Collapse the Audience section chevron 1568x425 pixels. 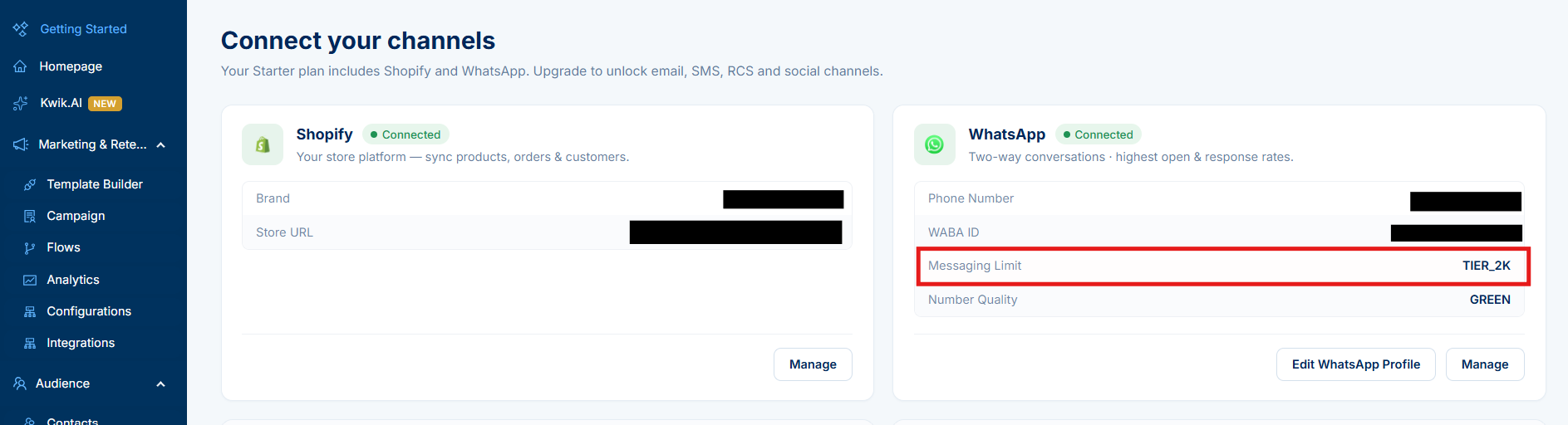coord(160,384)
